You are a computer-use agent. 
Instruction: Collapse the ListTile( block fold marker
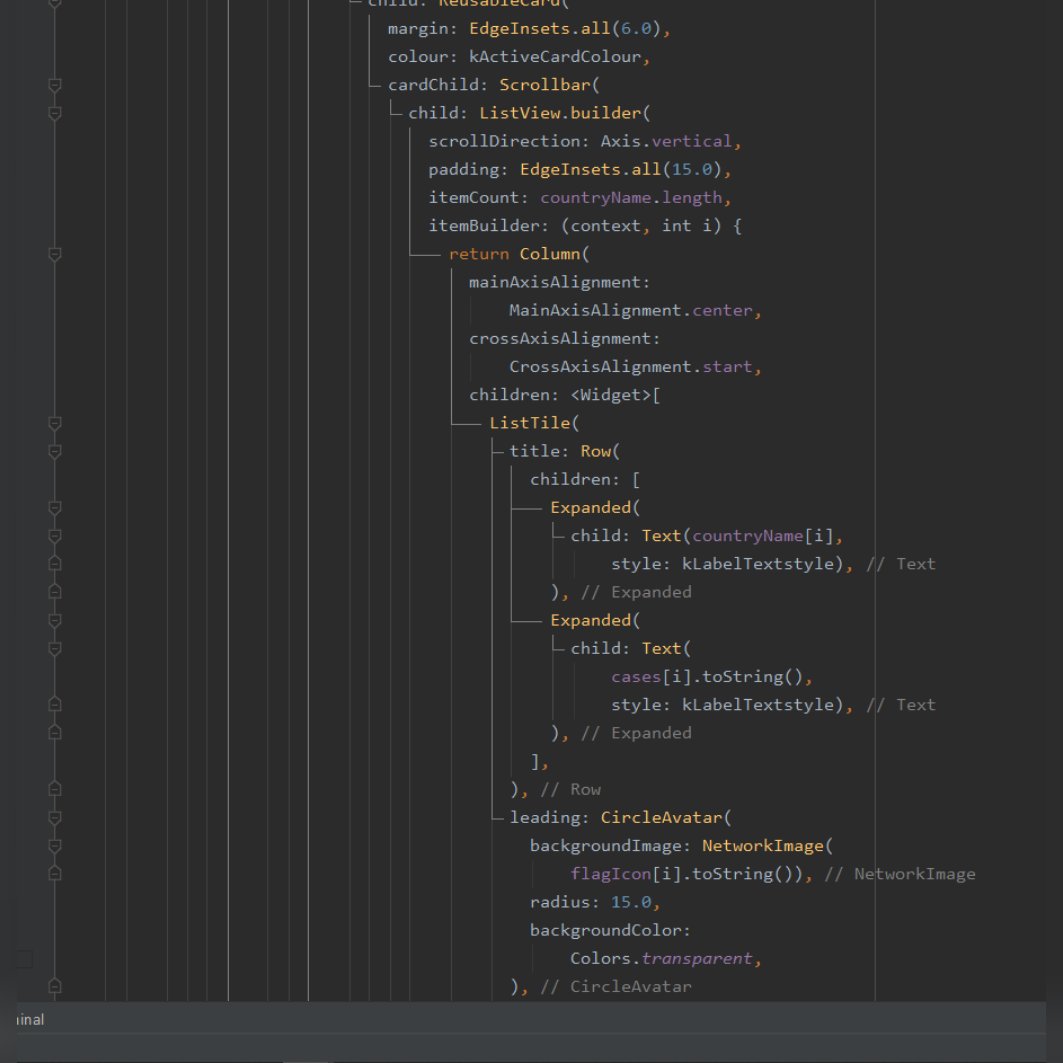[x=55, y=424]
